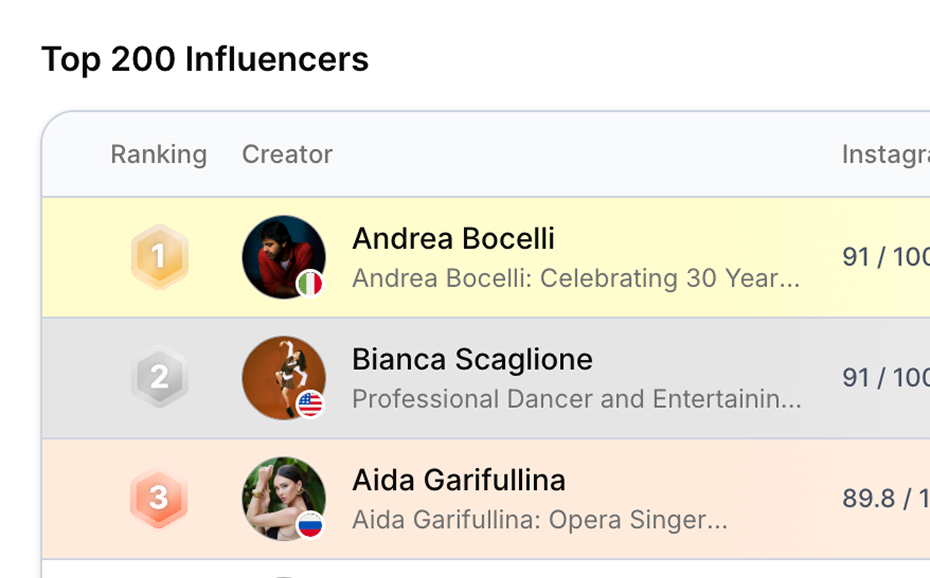Click the Italian flag icon
This screenshot has width=930, height=578.
coord(310,284)
